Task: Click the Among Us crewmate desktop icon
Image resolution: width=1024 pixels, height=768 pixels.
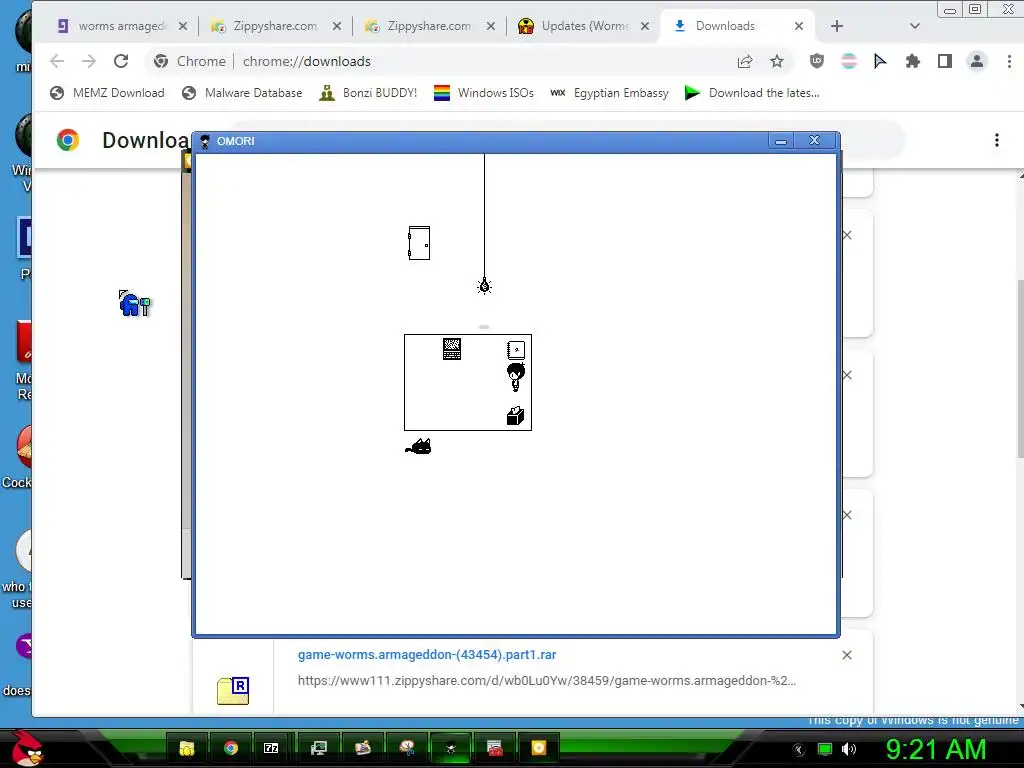Action: (x=135, y=304)
